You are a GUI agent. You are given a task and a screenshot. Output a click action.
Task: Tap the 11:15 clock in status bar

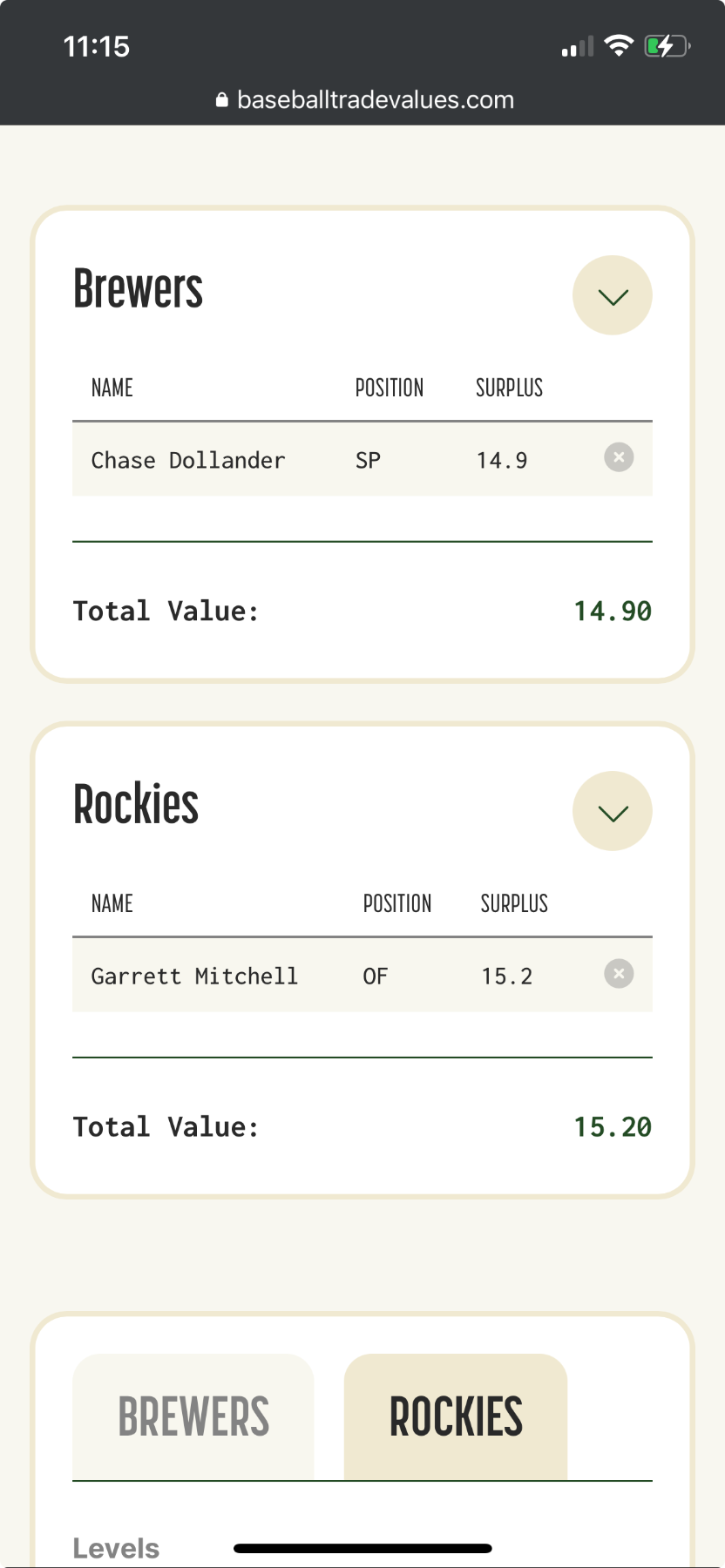pos(97,46)
